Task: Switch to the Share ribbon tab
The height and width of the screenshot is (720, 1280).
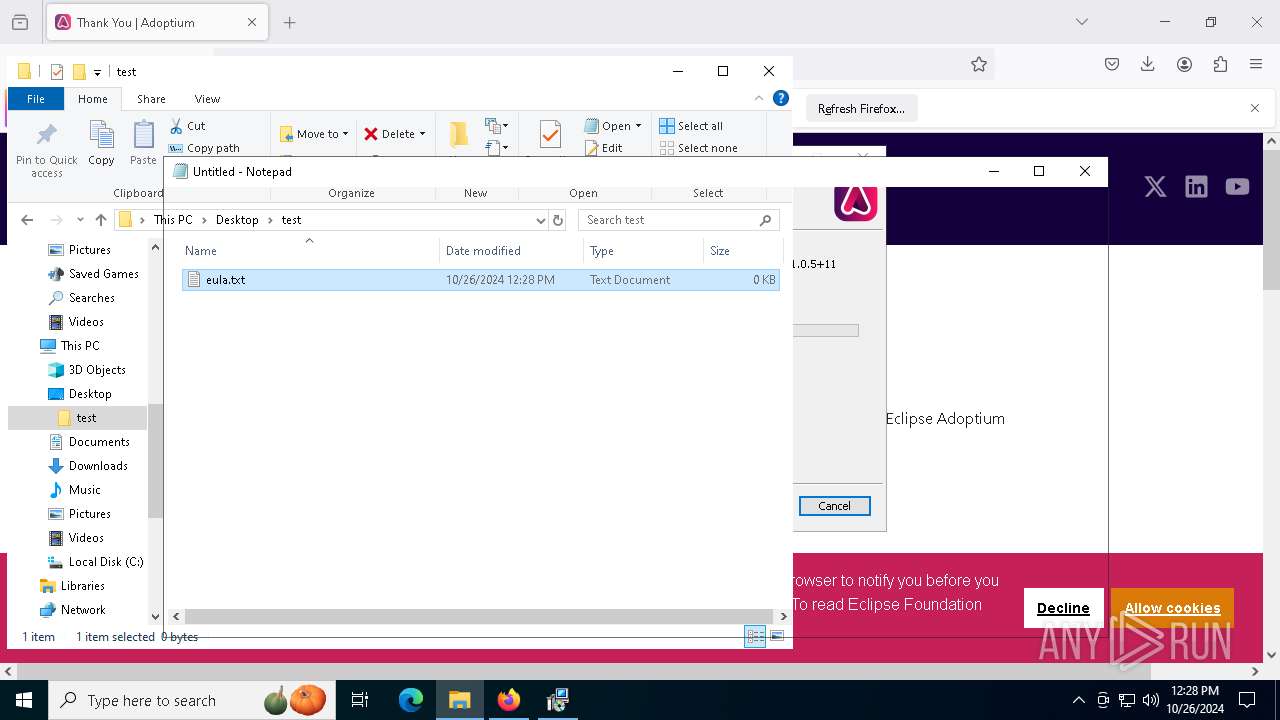Action: click(151, 99)
